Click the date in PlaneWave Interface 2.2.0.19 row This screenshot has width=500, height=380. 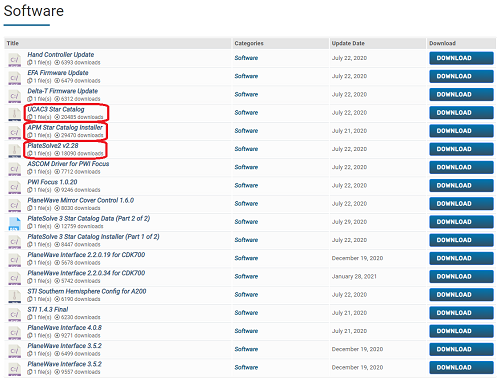pyautogui.click(x=357, y=258)
